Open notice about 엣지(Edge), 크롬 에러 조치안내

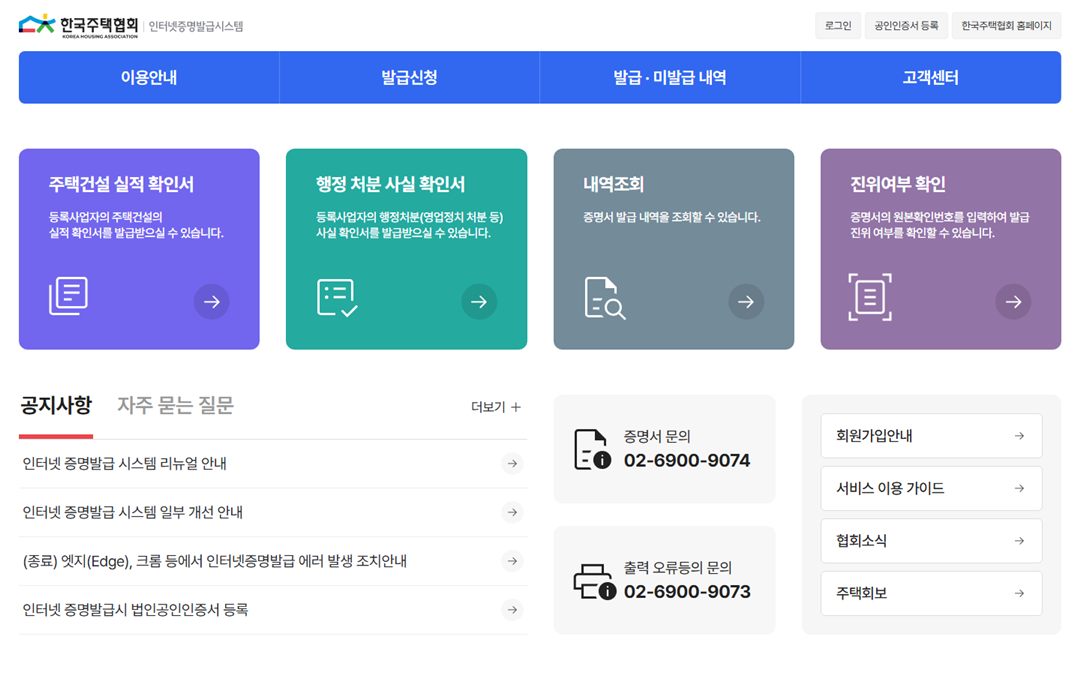pyautogui.click(x=215, y=561)
